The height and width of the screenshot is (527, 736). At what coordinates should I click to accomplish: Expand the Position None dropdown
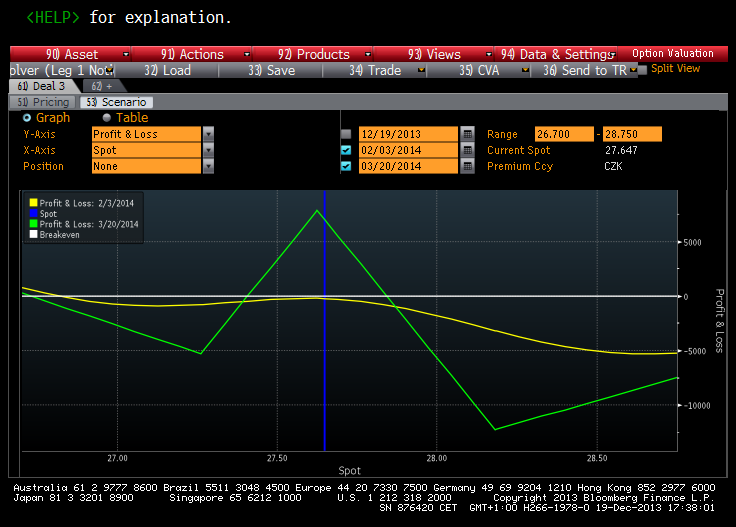[x=208, y=166]
